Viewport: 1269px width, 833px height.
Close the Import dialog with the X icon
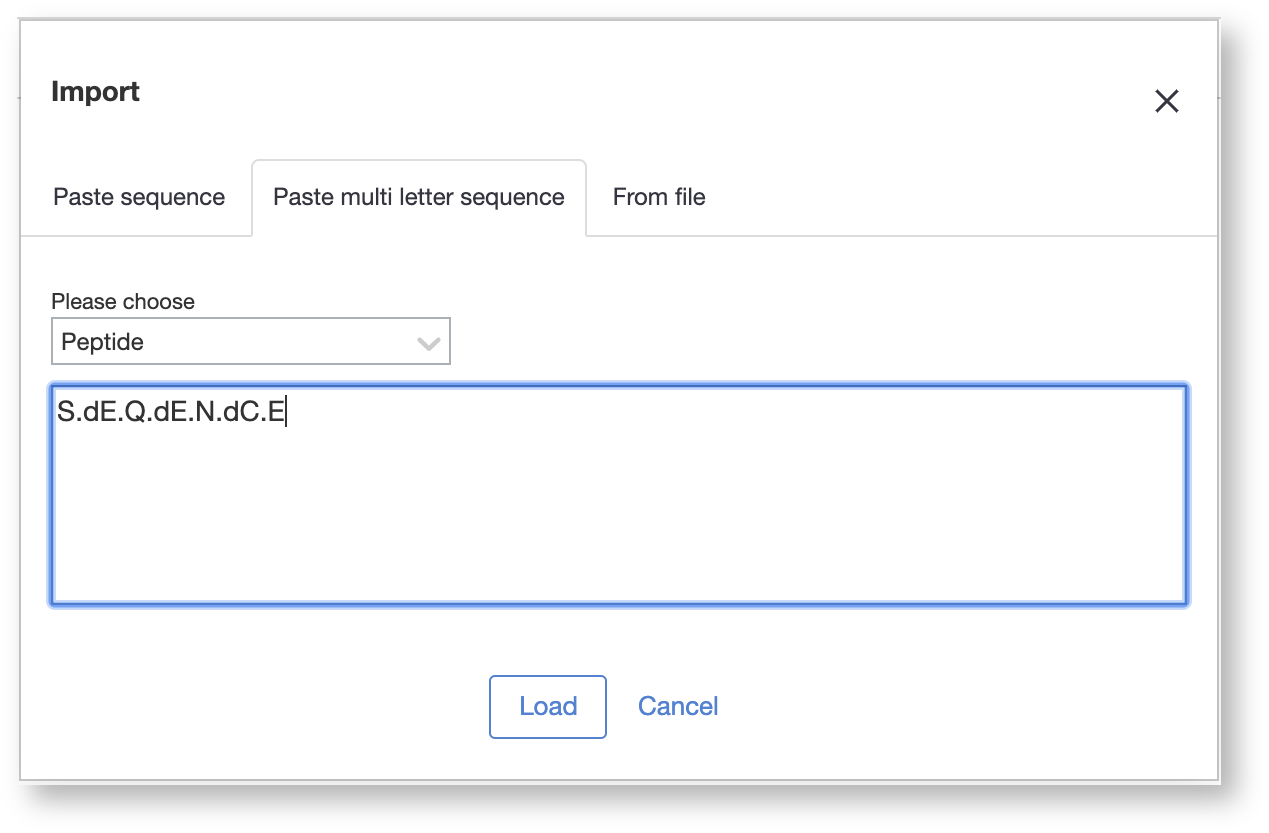pos(1167,101)
